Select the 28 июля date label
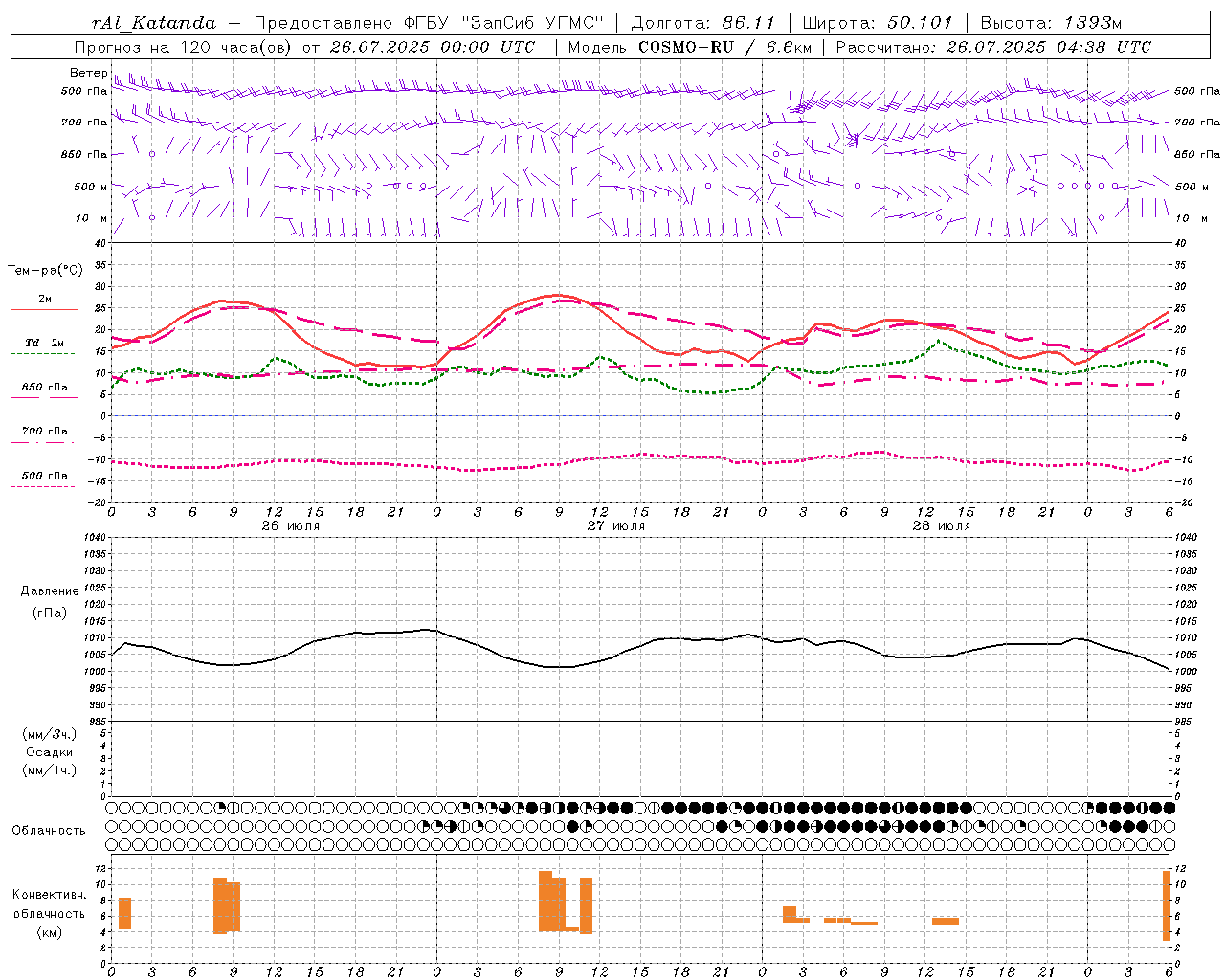1225x980 pixels. pyautogui.click(x=942, y=525)
